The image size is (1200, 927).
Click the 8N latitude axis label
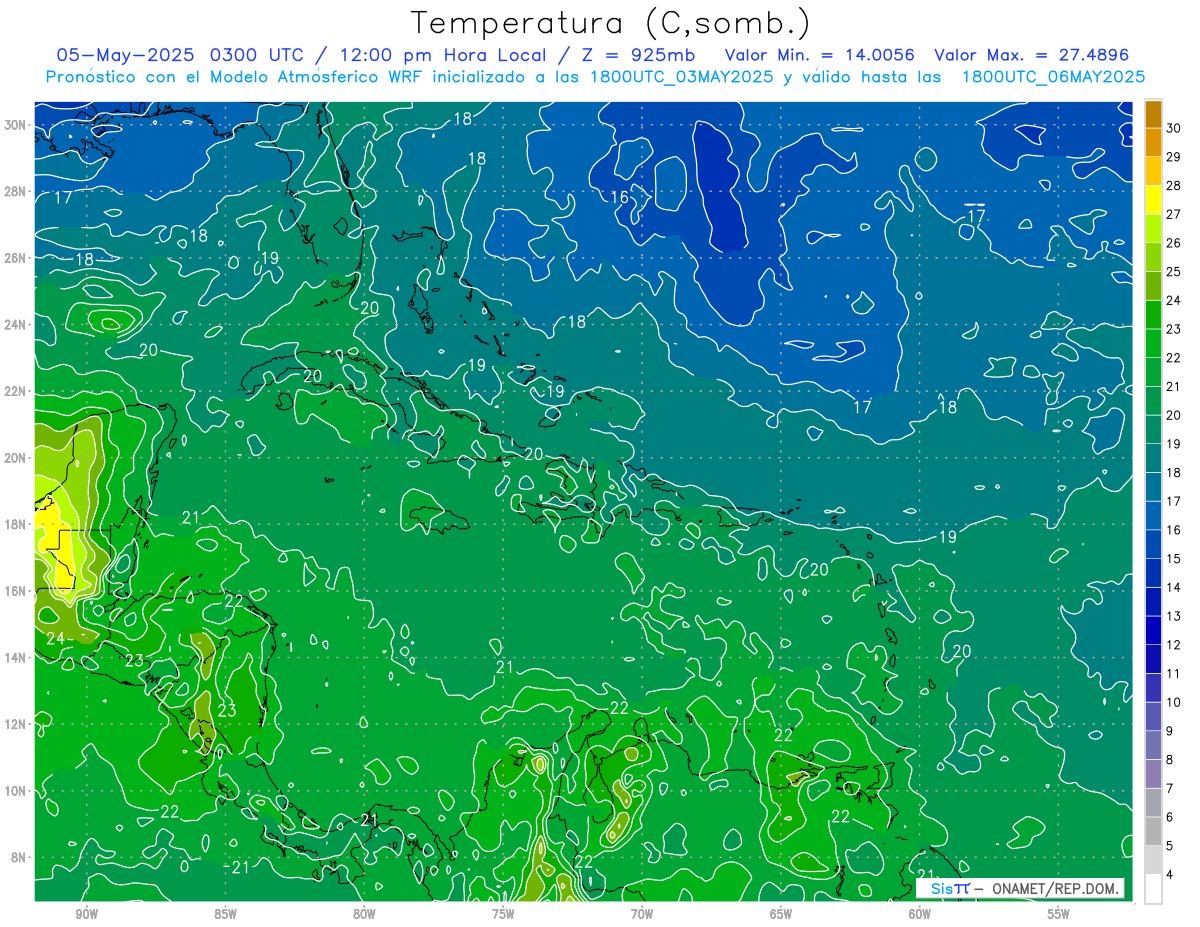(x=20, y=857)
